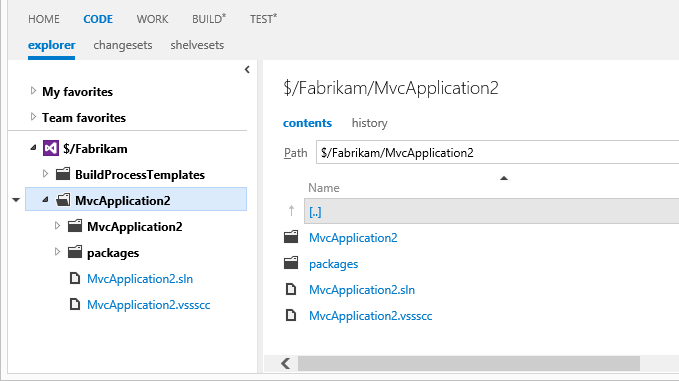Go up via [..] link
The height and width of the screenshot is (381, 679).
pos(315,212)
